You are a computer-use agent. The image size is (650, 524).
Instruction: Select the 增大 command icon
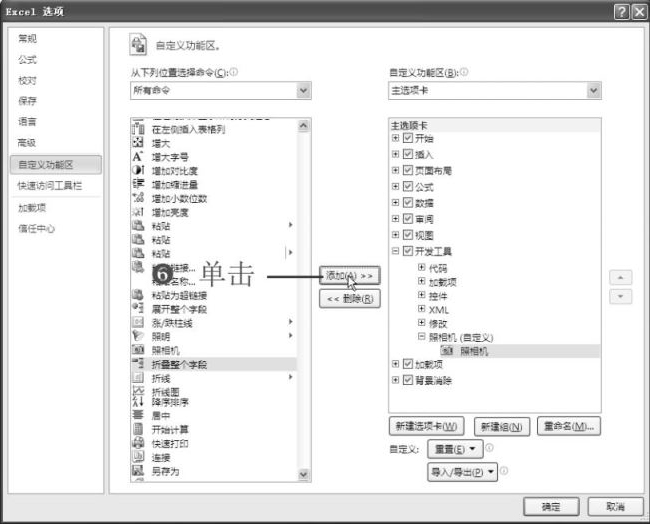click(138, 143)
